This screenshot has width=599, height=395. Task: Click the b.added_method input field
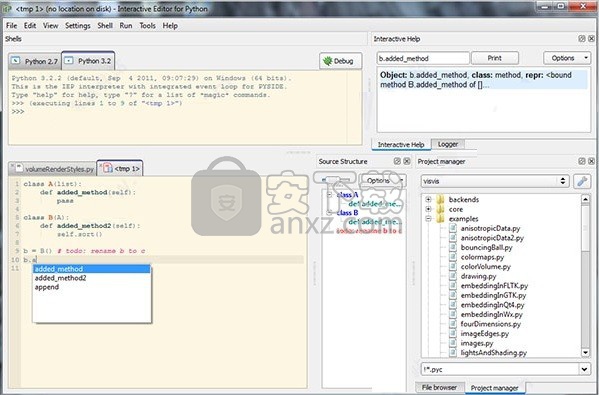tap(423, 58)
